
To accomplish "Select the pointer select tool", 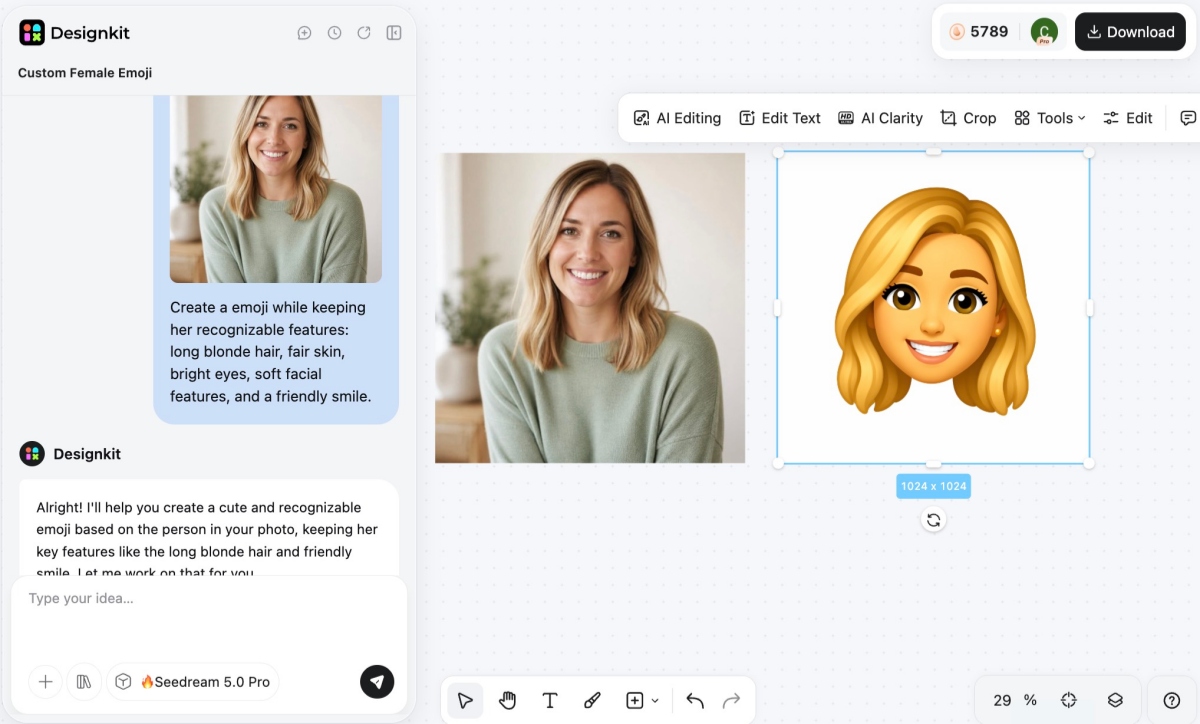I will point(465,701).
